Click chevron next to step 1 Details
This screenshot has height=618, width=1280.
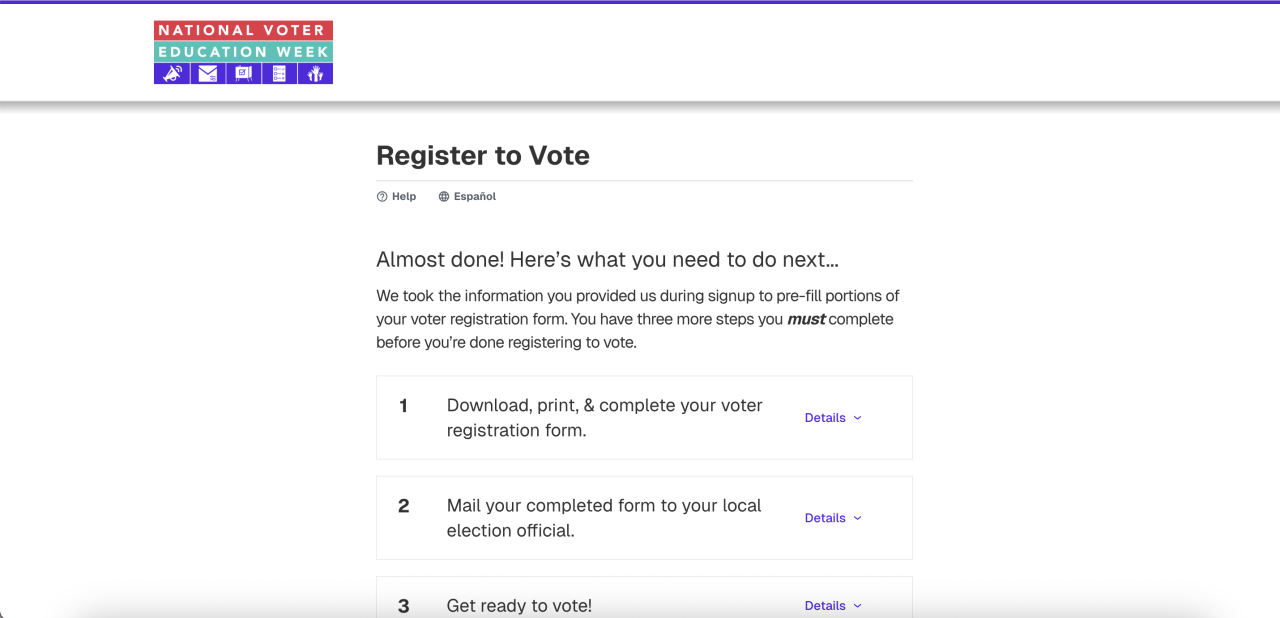(x=857, y=418)
